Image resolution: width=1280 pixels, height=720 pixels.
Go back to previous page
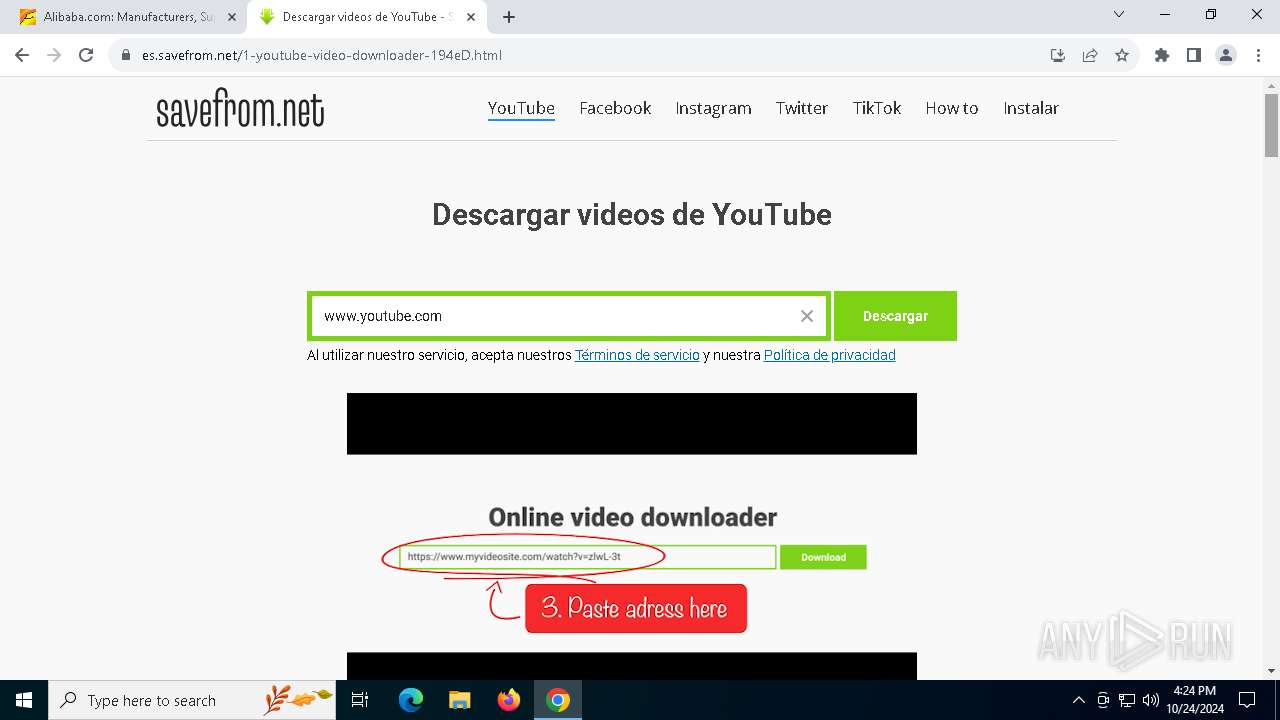(x=22, y=55)
